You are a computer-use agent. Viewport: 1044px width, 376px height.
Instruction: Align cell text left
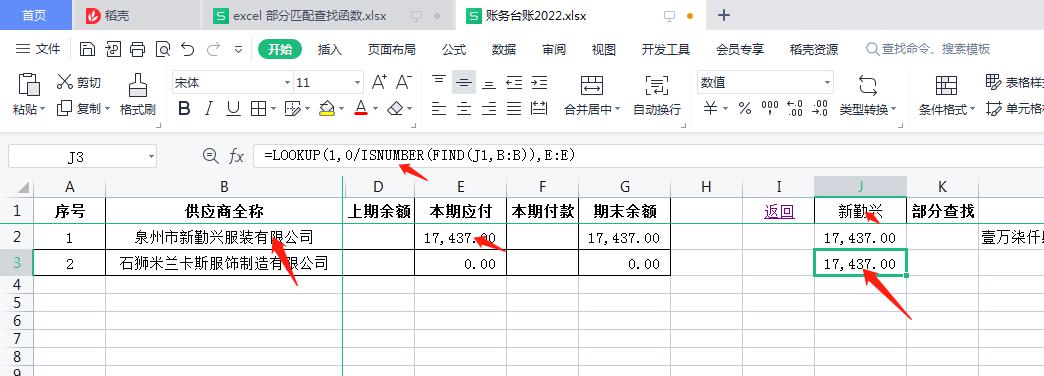pyautogui.click(x=439, y=108)
